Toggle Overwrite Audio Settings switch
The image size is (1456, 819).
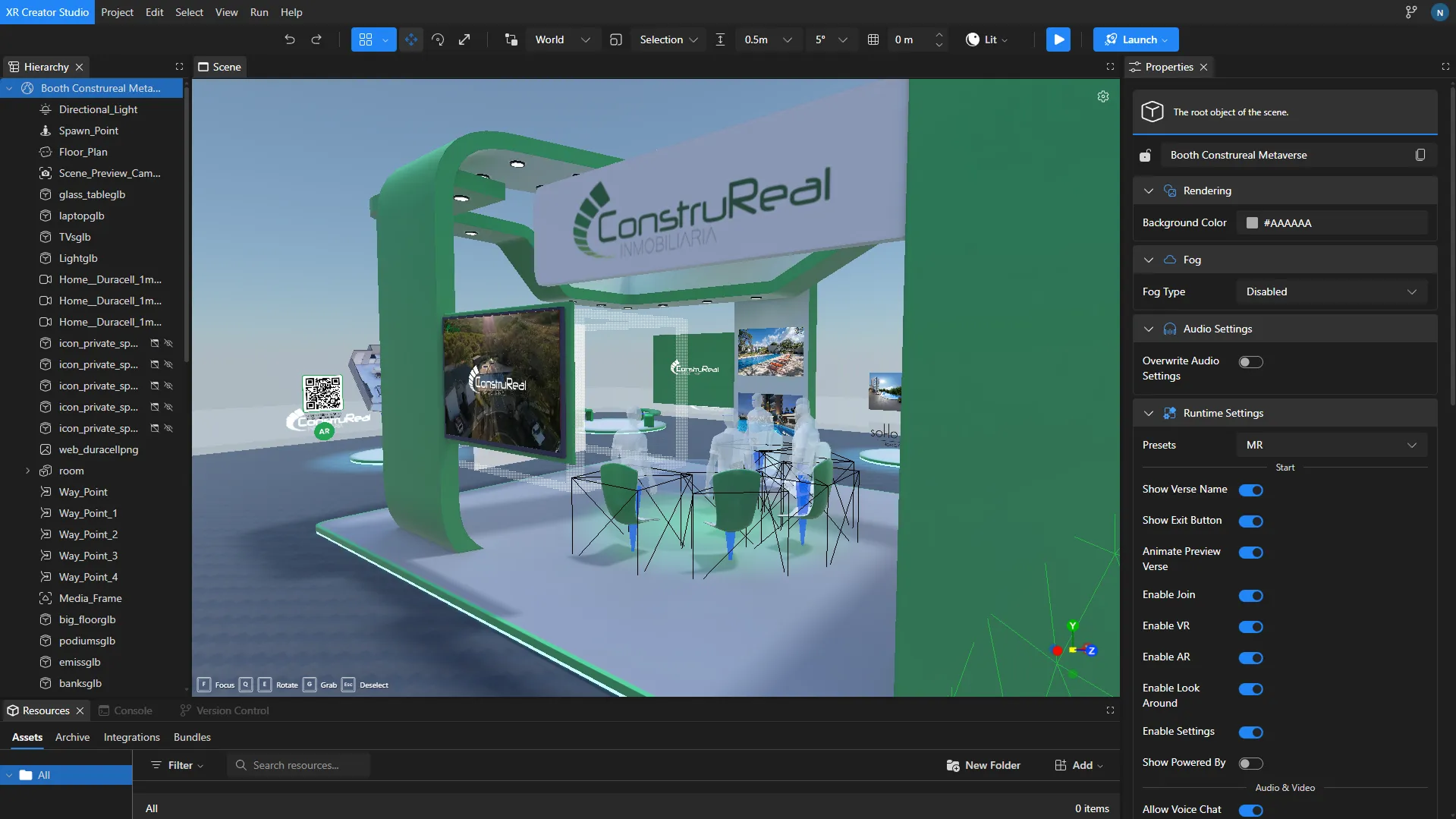pos(1250,362)
